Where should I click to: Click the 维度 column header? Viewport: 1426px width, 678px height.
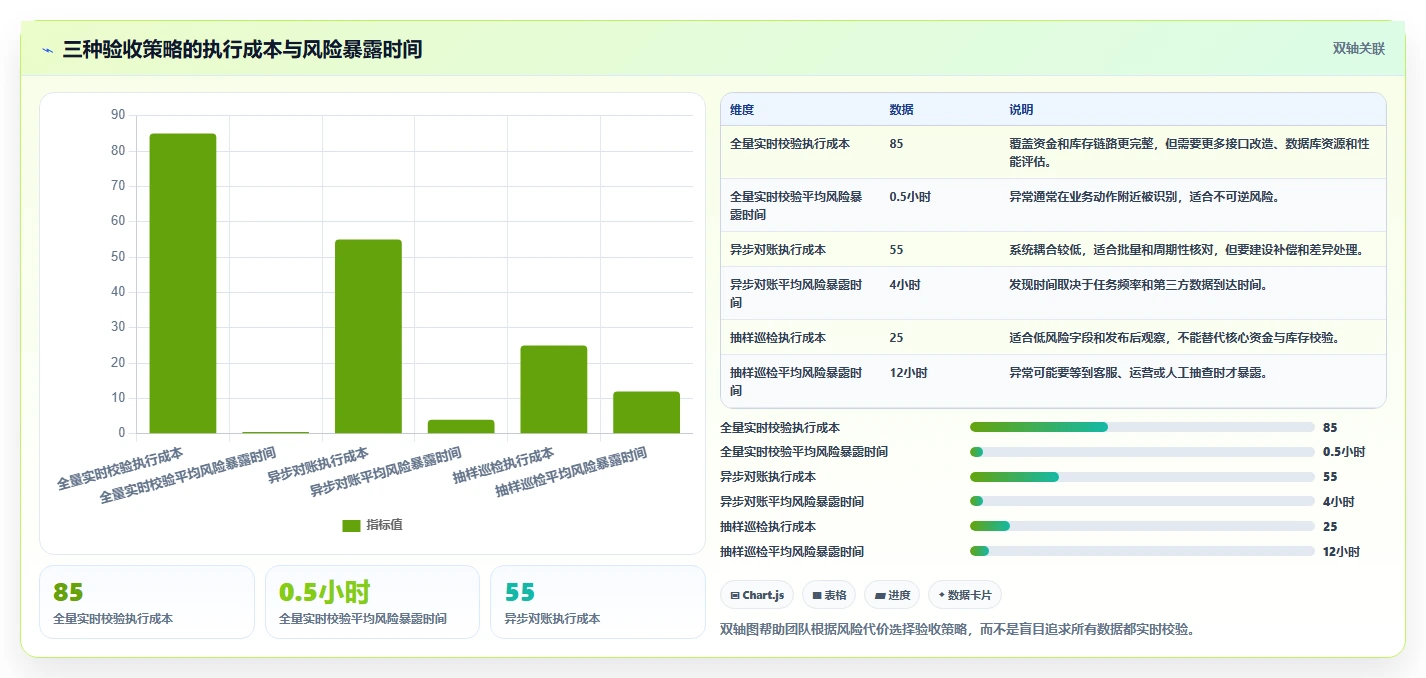point(742,110)
